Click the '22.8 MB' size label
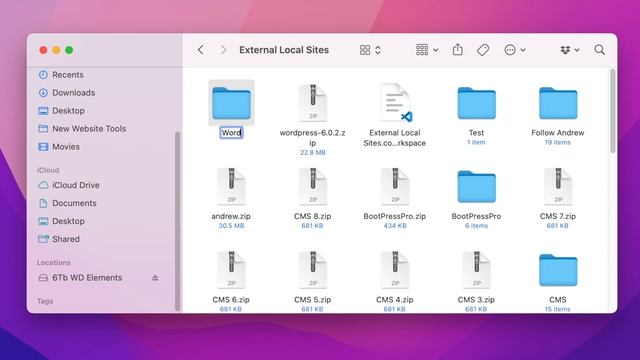This screenshot has width=640, height=360. click(313, 152)
